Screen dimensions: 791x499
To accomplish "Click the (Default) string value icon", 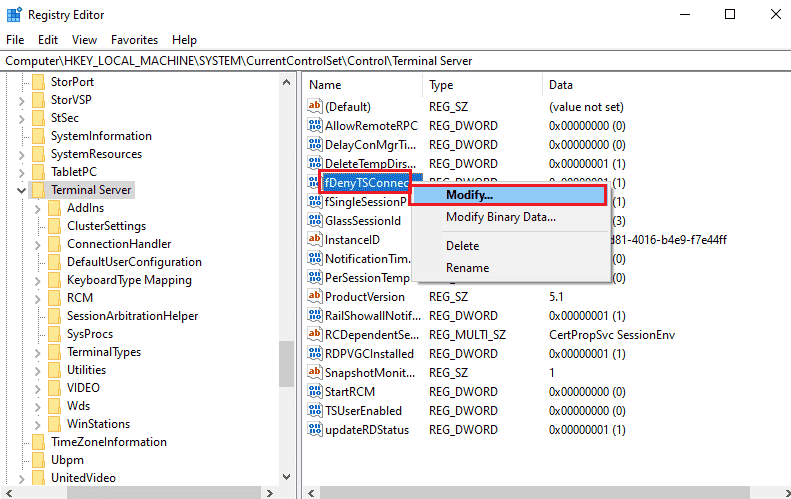I will (315, 106).
